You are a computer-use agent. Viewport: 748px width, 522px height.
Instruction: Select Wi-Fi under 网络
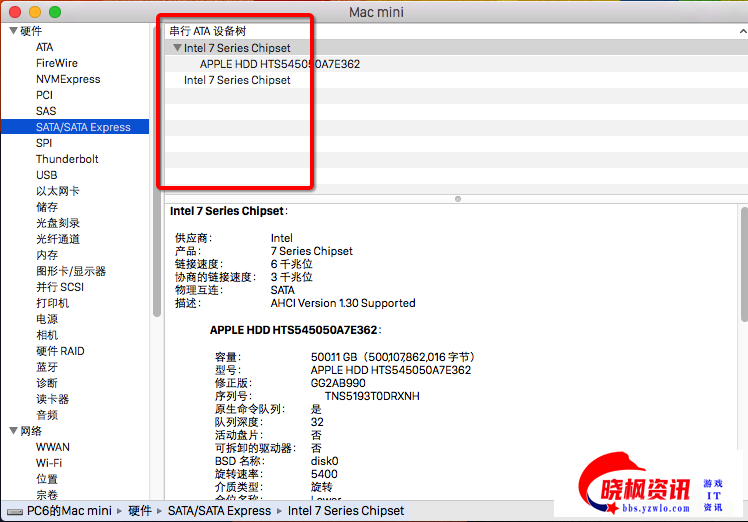click(x=49, y=463)
